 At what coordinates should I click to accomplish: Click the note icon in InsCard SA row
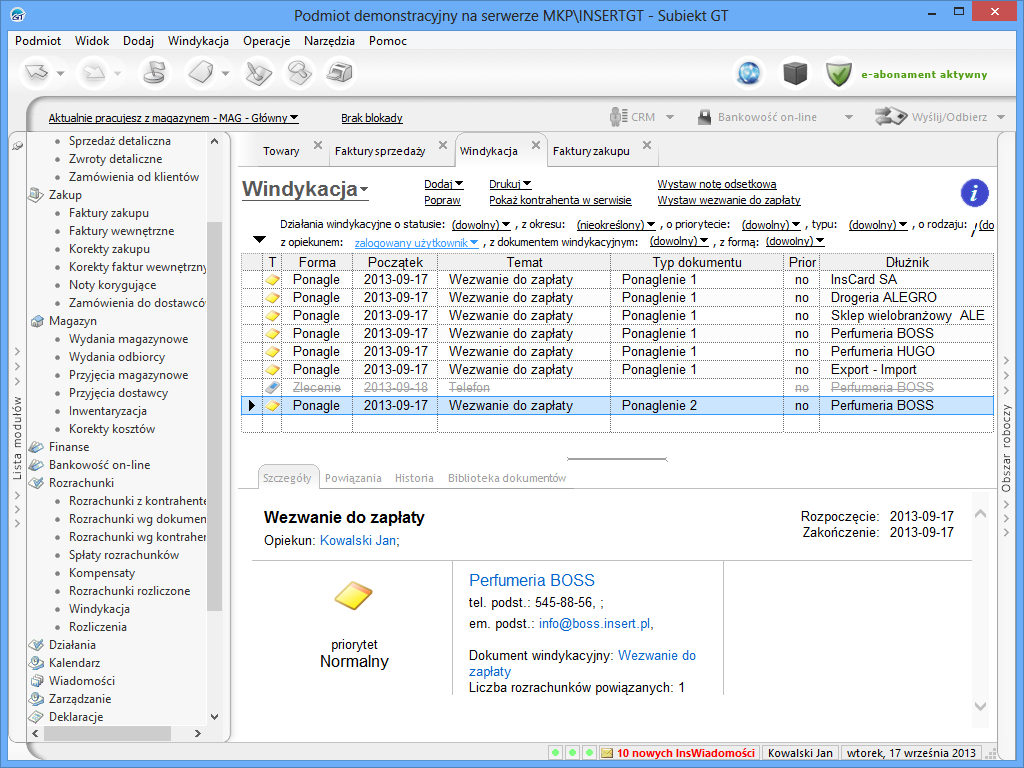pyautogui.click(x=272, y=280)
